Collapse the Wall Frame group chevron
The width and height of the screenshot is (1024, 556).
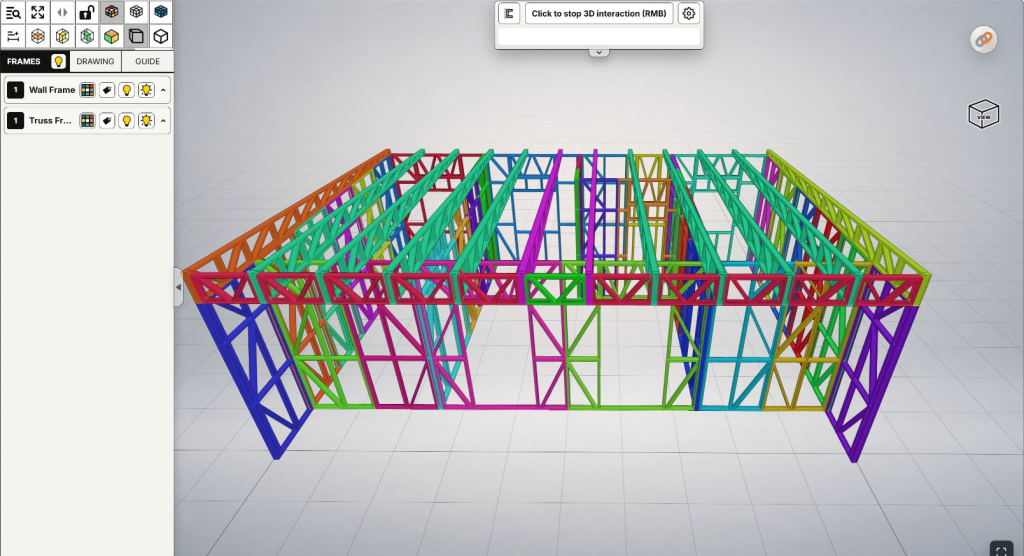163,90
